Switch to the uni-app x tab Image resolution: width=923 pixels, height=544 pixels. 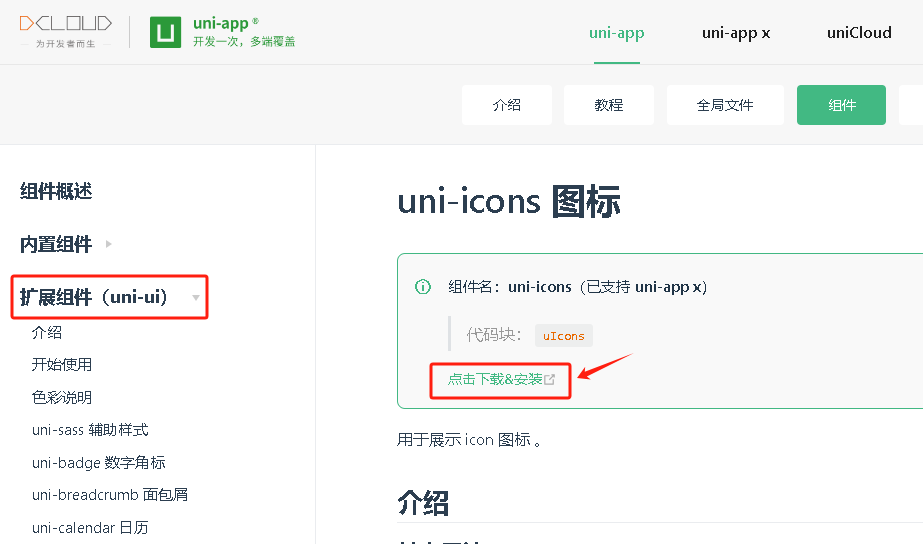pyautogui.click(x=736, y=33)
